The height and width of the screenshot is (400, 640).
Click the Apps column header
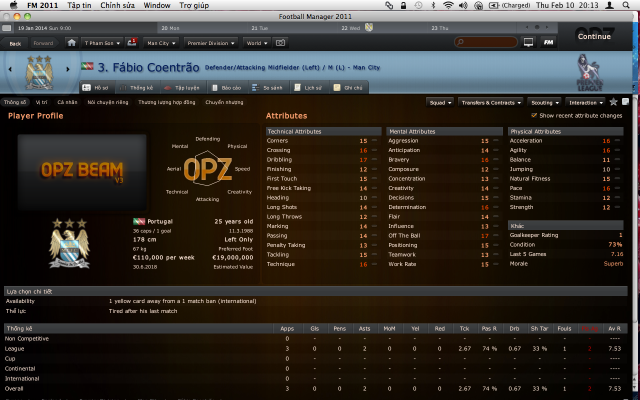point(287,329)
